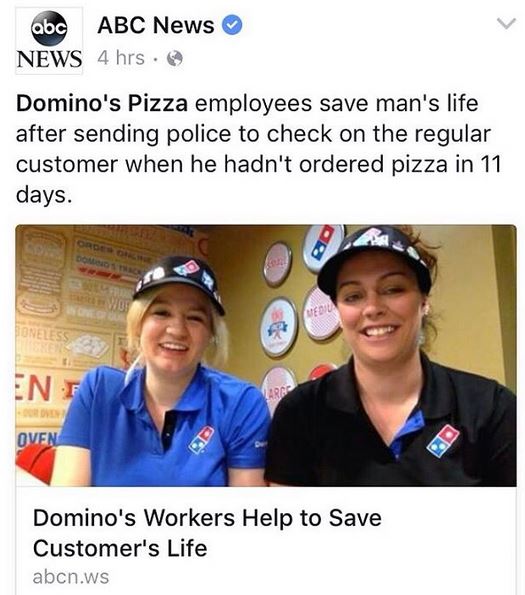The height and width of the screenshot is (595, 525).
Task: Open the article photo of two employees
Action: (266, 356)
